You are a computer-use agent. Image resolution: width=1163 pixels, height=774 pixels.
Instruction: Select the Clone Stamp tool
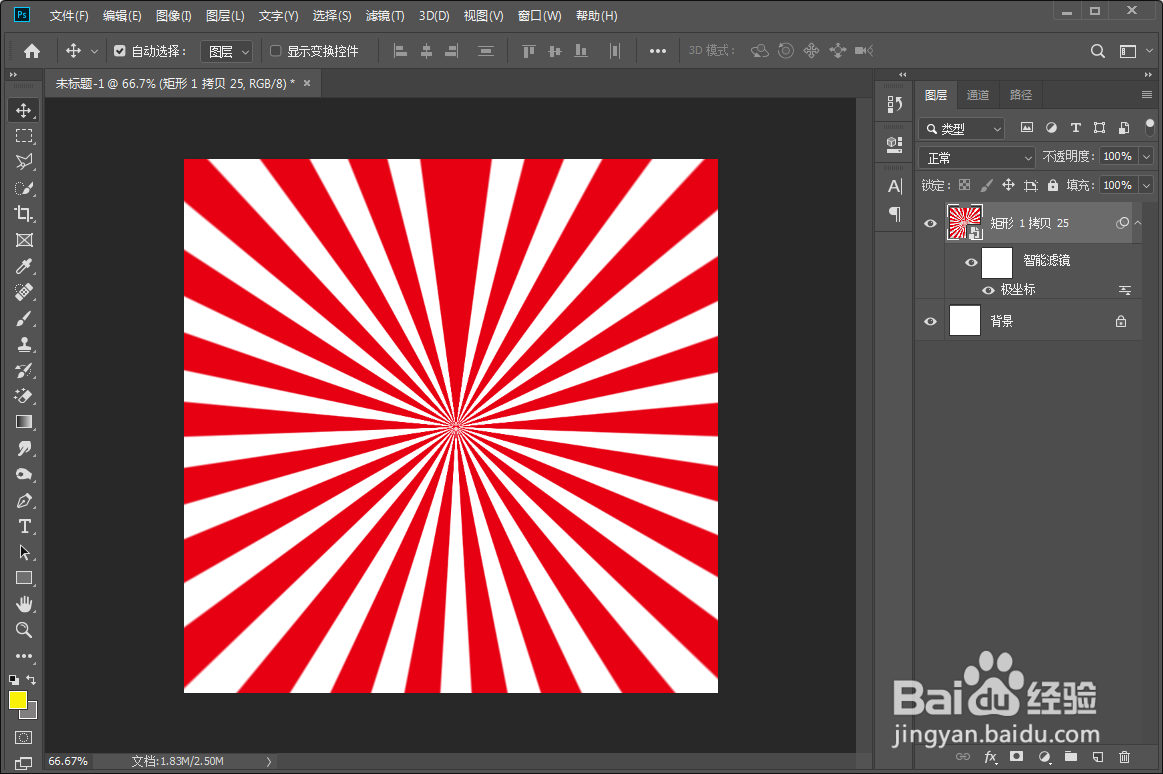24,344
